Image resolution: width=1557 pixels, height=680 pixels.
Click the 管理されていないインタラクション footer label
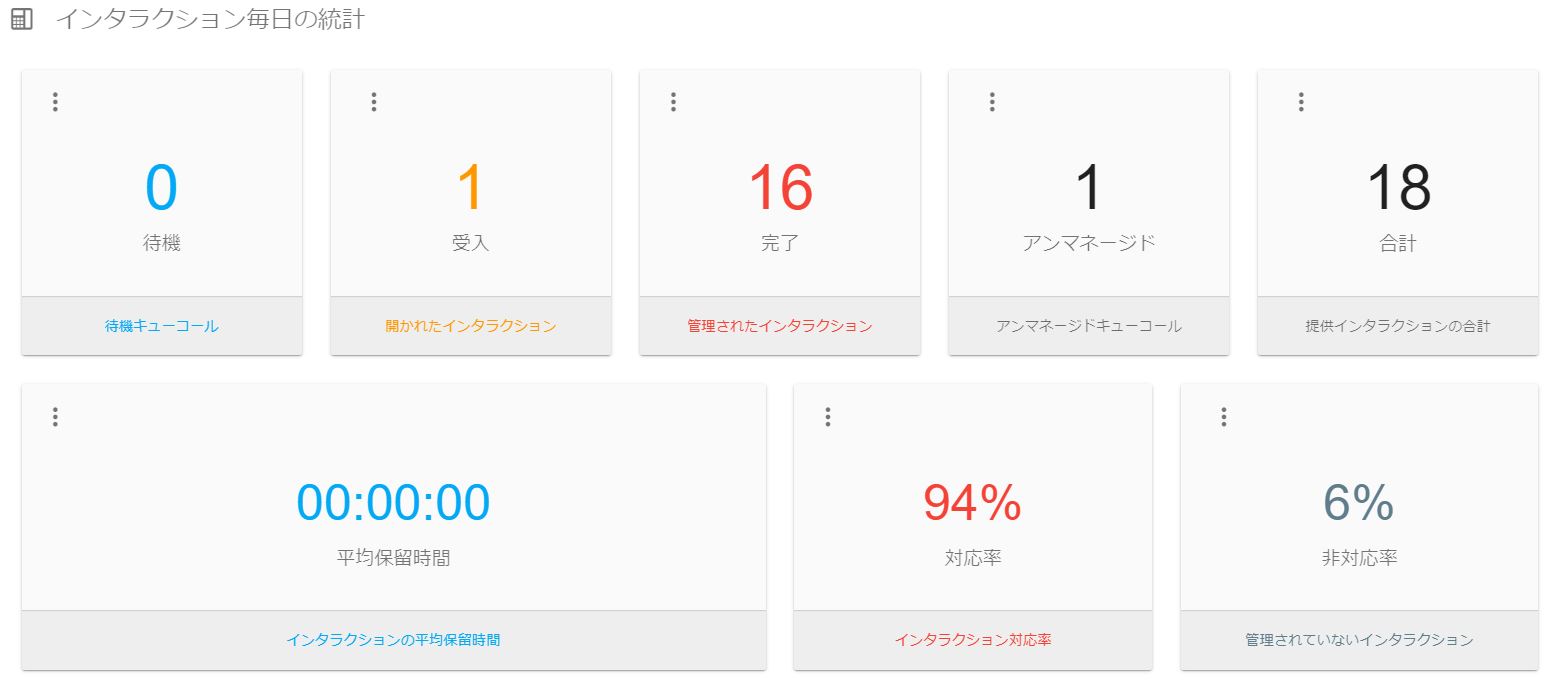1359,640
